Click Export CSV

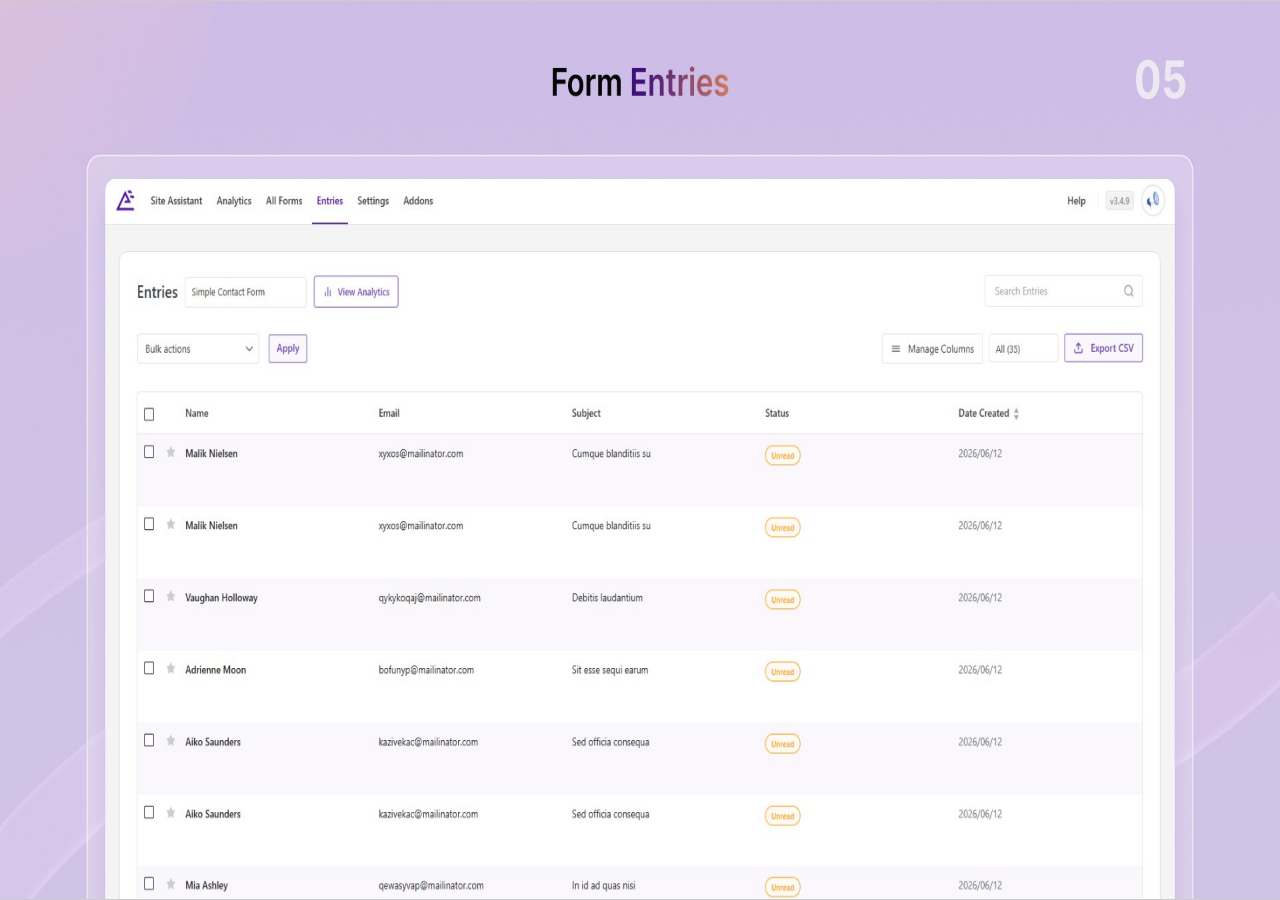tap(1103, 348)
